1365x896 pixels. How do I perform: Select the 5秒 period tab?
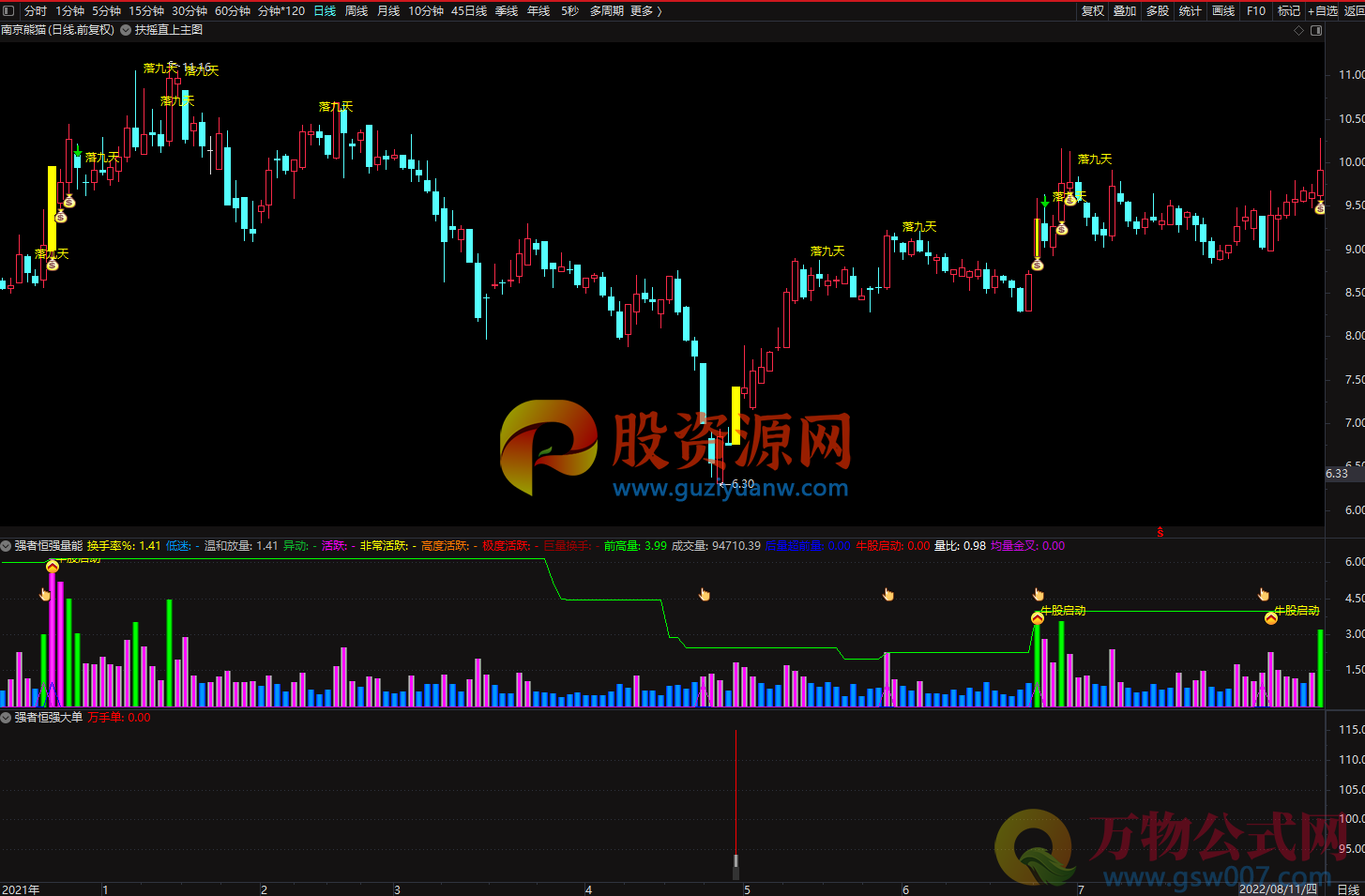tap(569, 10)
